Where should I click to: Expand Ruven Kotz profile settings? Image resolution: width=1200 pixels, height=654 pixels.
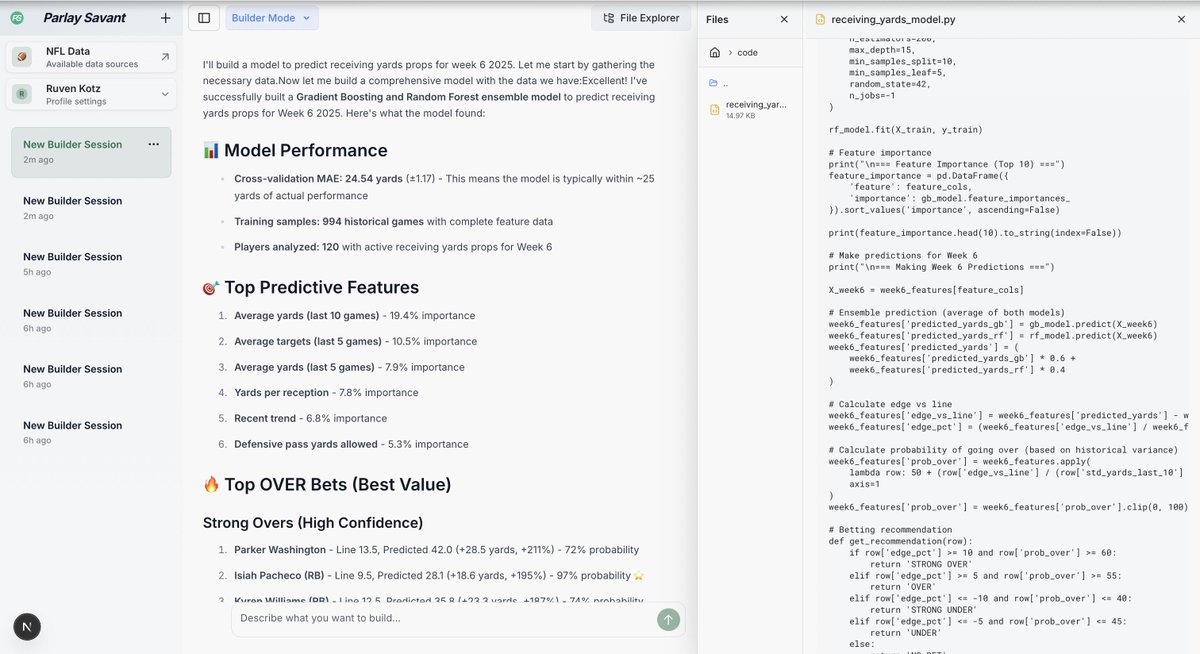(91, 94)
